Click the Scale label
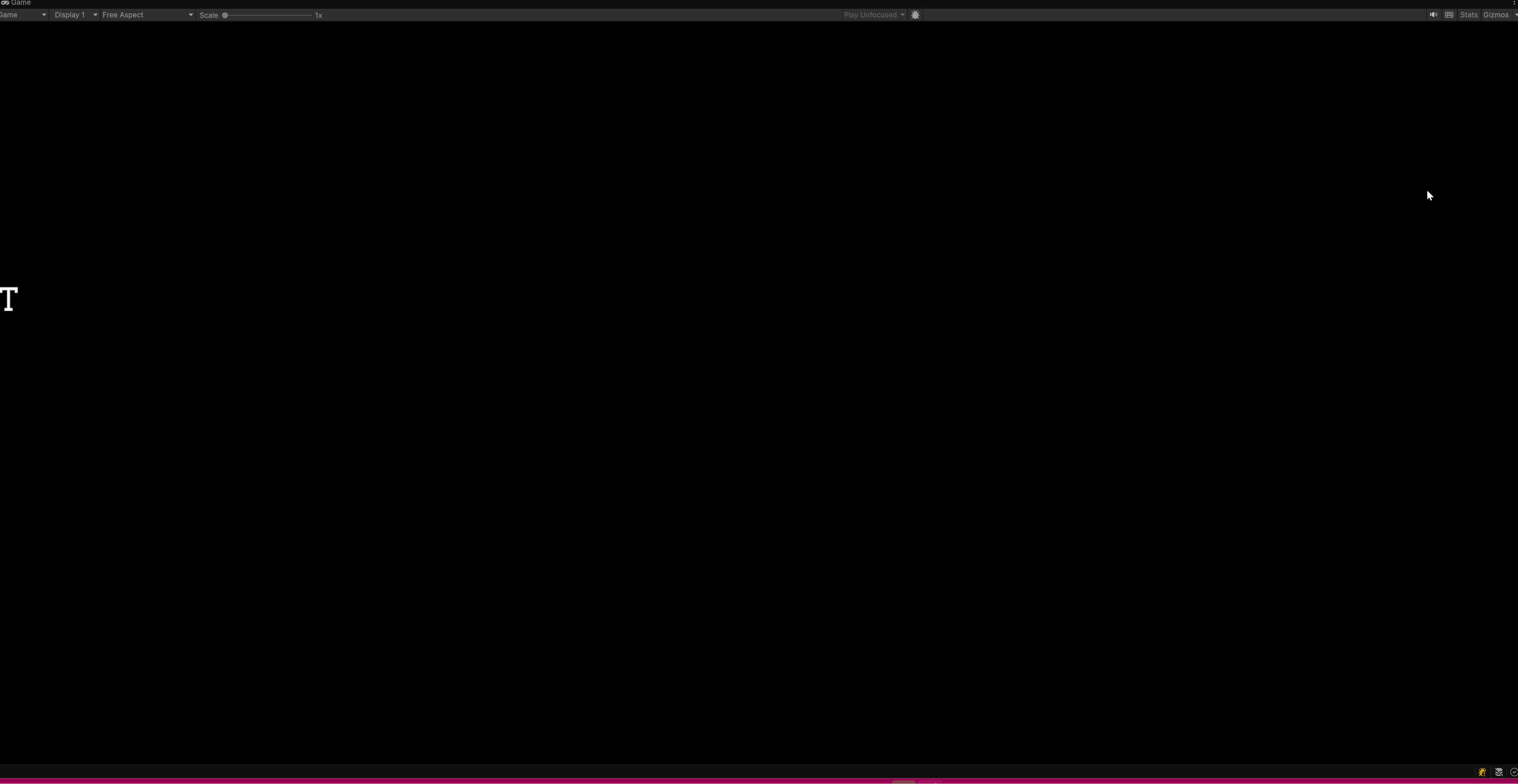 (x=208, y=16)
